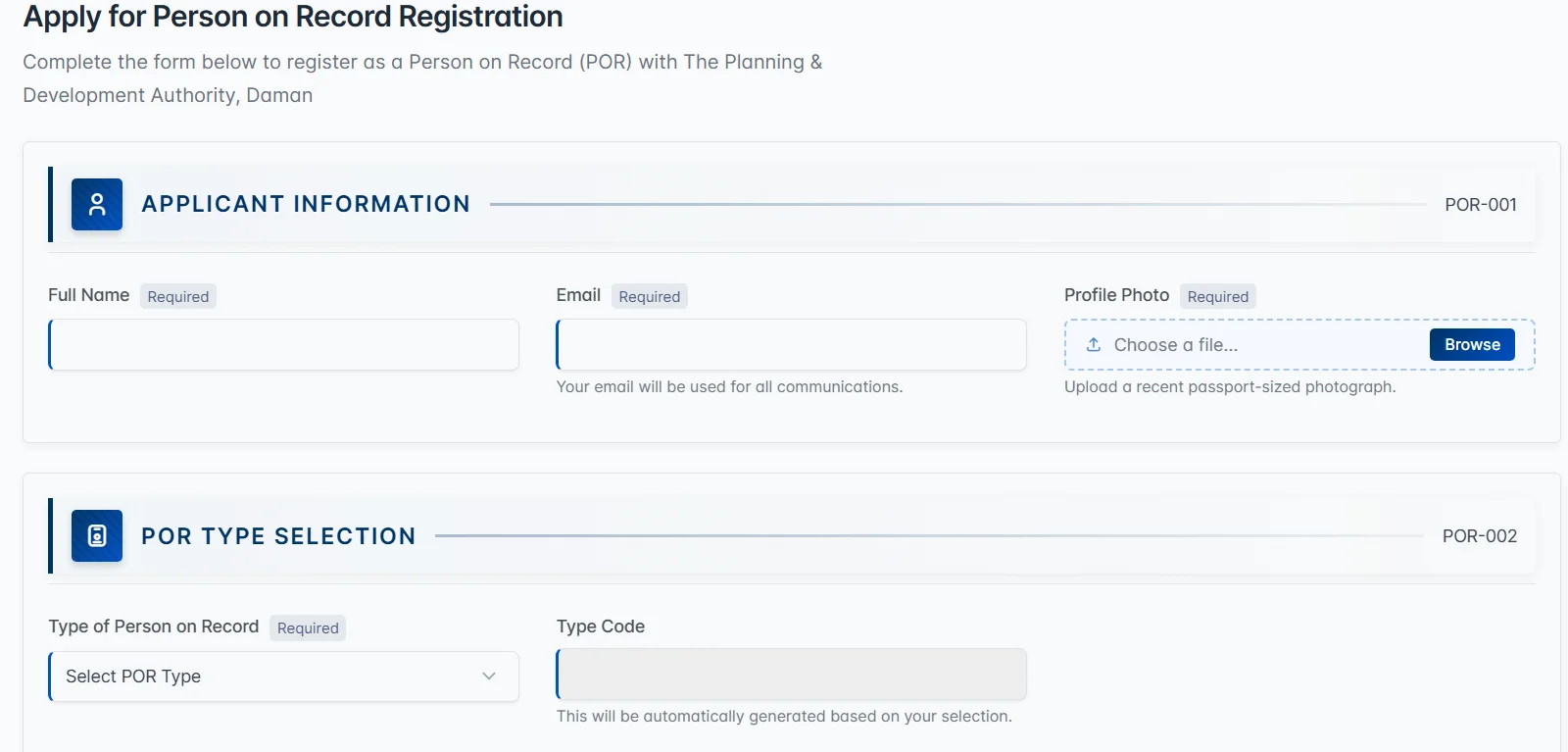This screenshot has width=1568, height=752.
Task: Click the POR-001 section label
Action: click(x=1480, y=205)
